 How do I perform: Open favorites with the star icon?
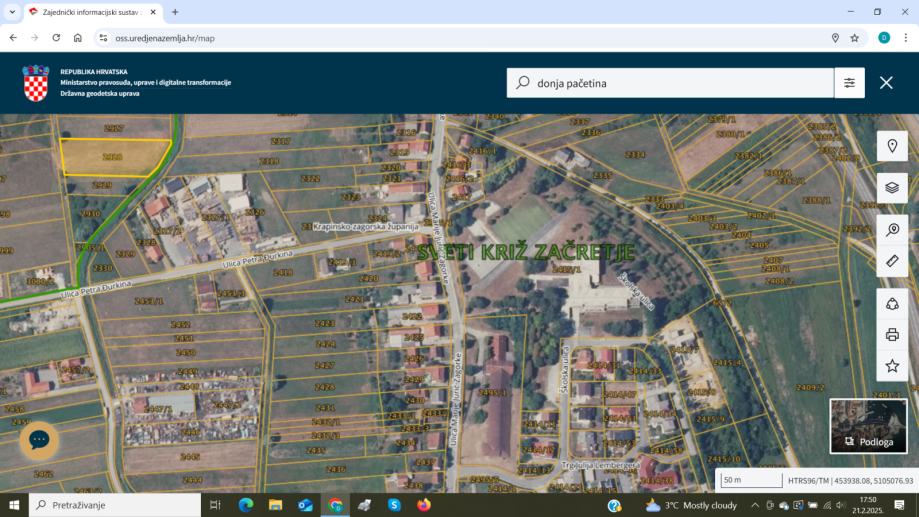[x=892, y=366]
